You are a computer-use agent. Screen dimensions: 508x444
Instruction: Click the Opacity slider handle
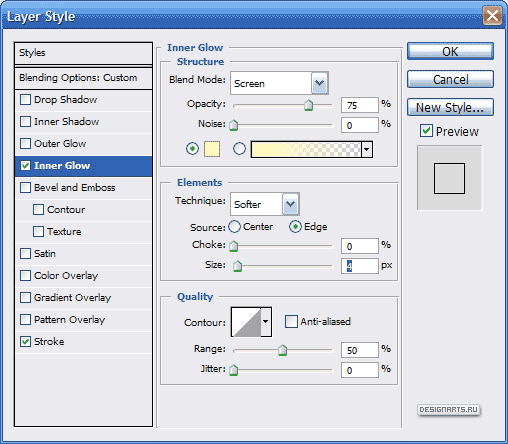pyautogui.click(x=309, y=105)
